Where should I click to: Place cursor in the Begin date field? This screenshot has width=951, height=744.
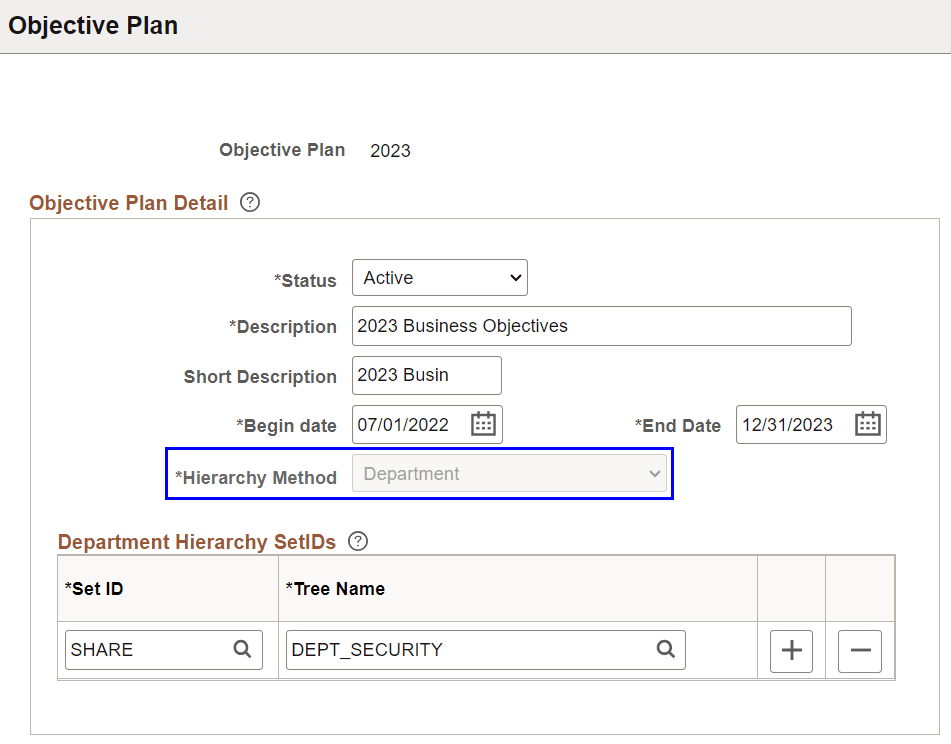(x=410, y=424)
